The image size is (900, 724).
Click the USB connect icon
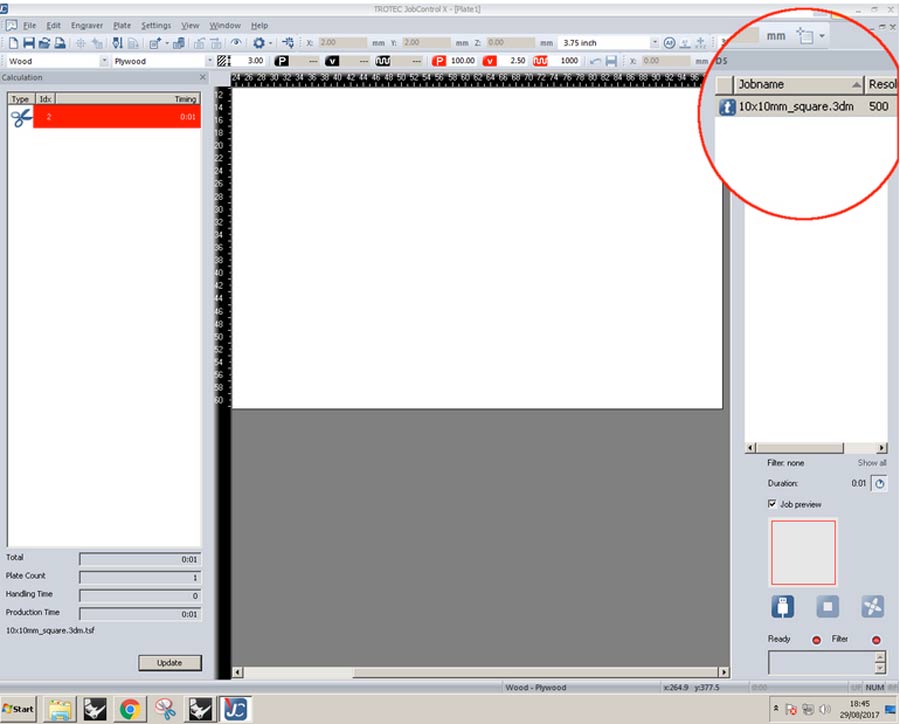(783, 606)
